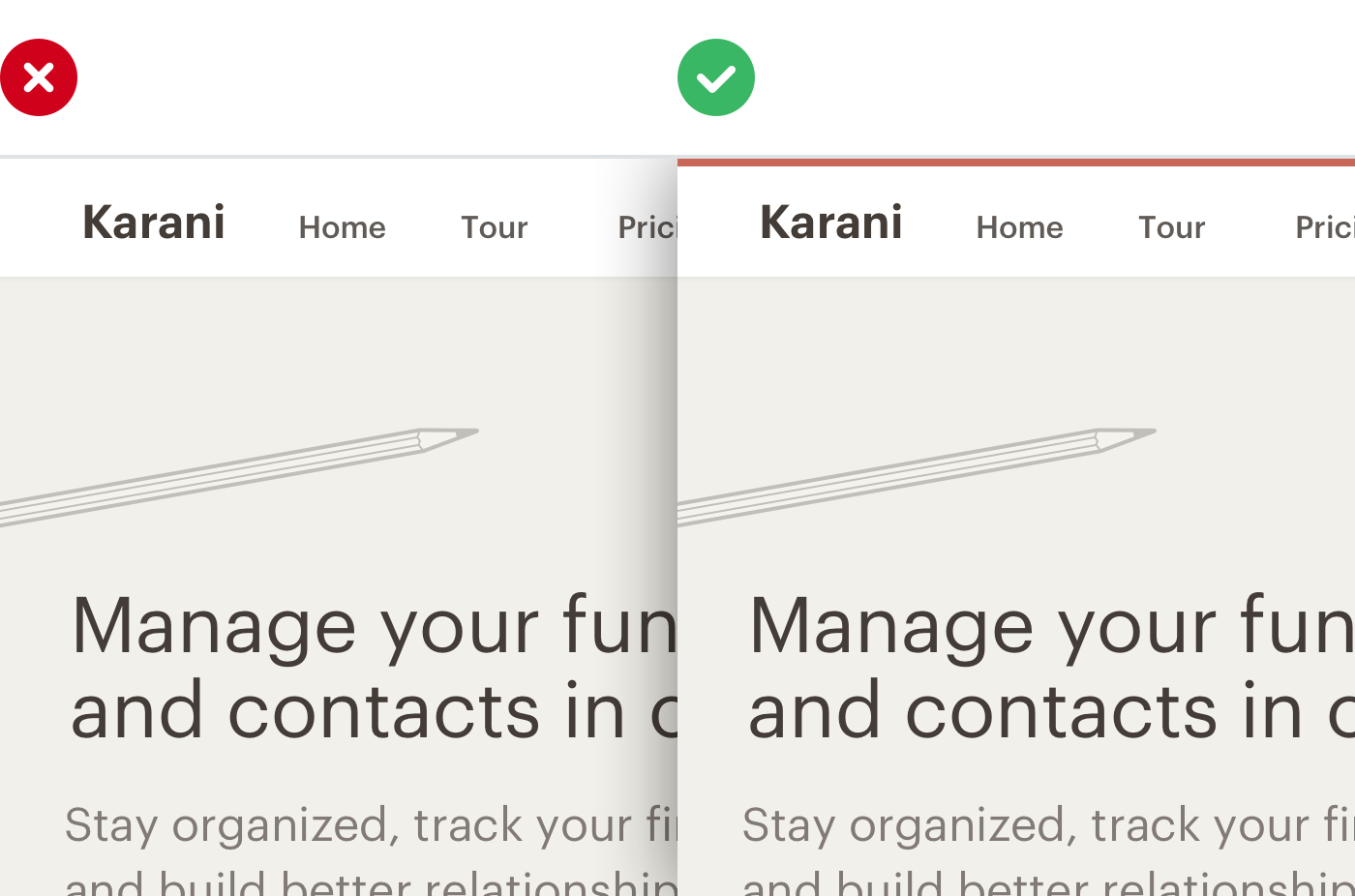Click the red accent bar above the navbar
1355x896 pixels.
[x=1016, y=162]
